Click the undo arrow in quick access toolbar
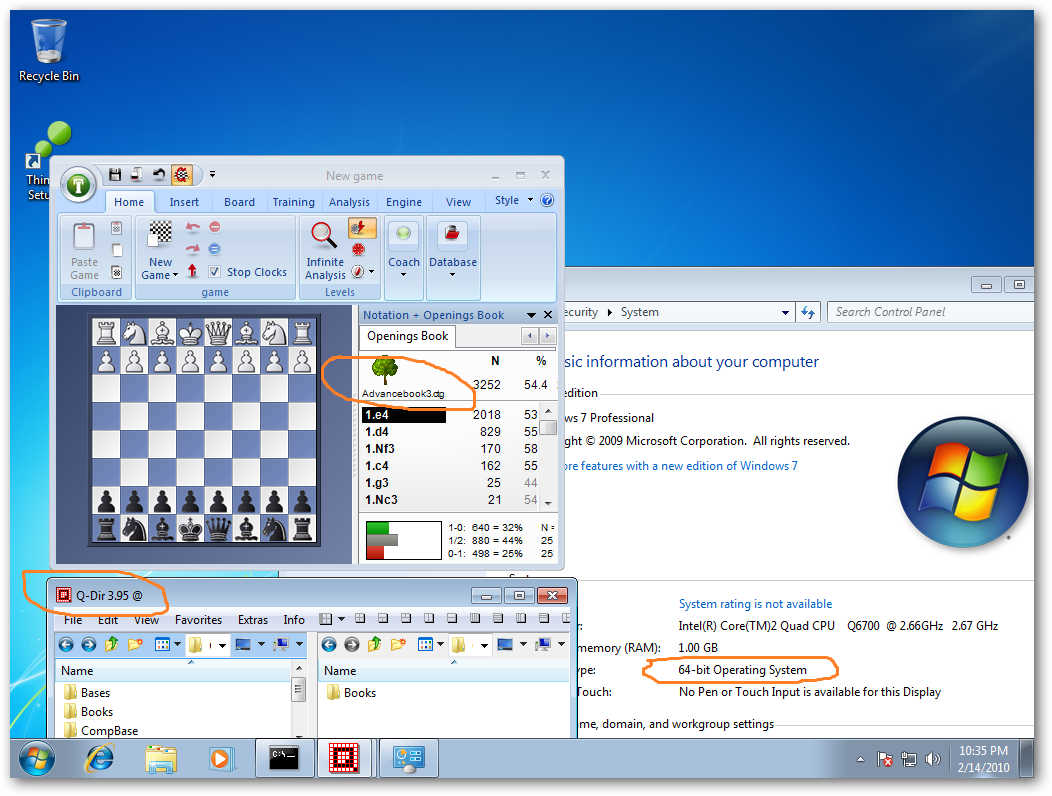This screenshot has width=1052, height=796. point(159,175)
